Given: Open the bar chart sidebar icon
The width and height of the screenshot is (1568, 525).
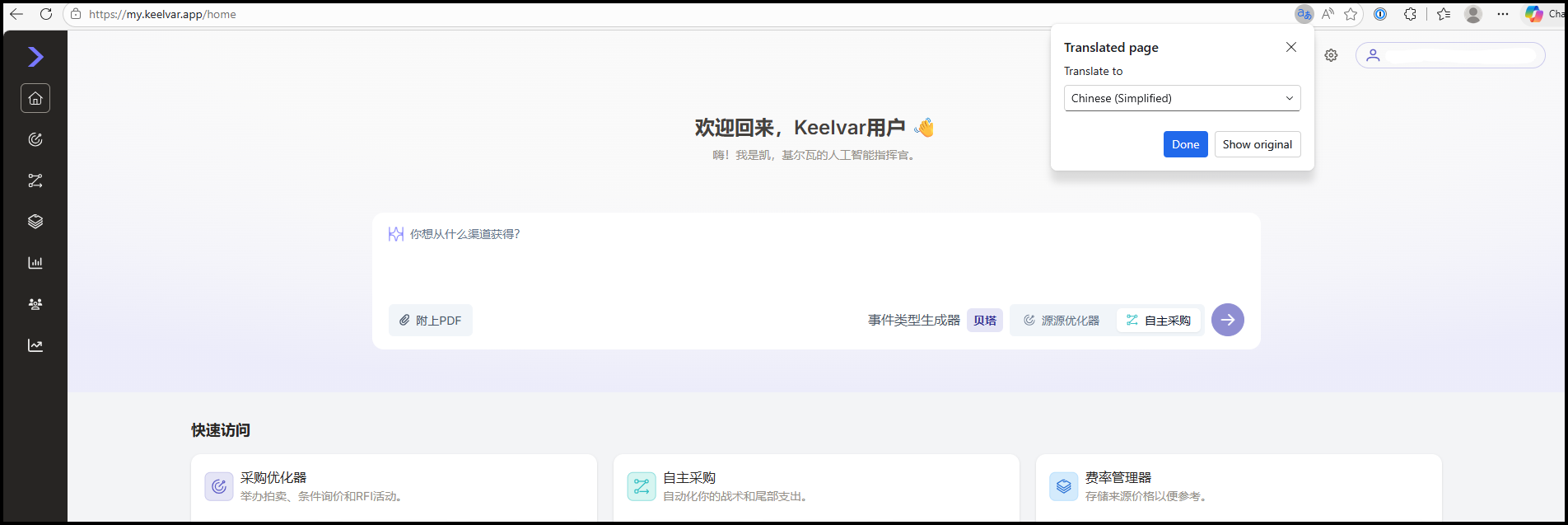Looking at the screenshot, I should 35,263.
